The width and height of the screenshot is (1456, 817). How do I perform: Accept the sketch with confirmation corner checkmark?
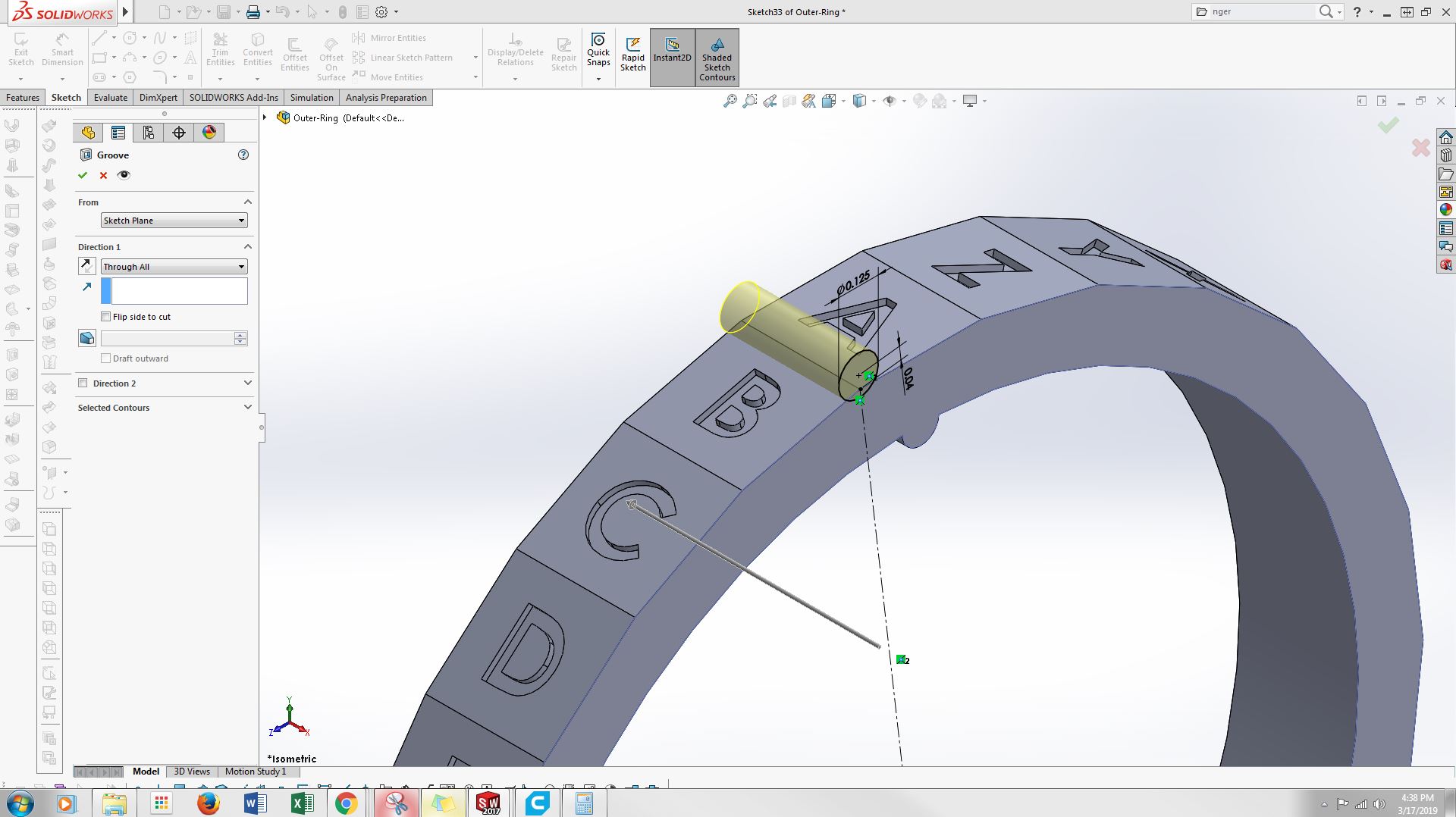(x=1389, y=125)
